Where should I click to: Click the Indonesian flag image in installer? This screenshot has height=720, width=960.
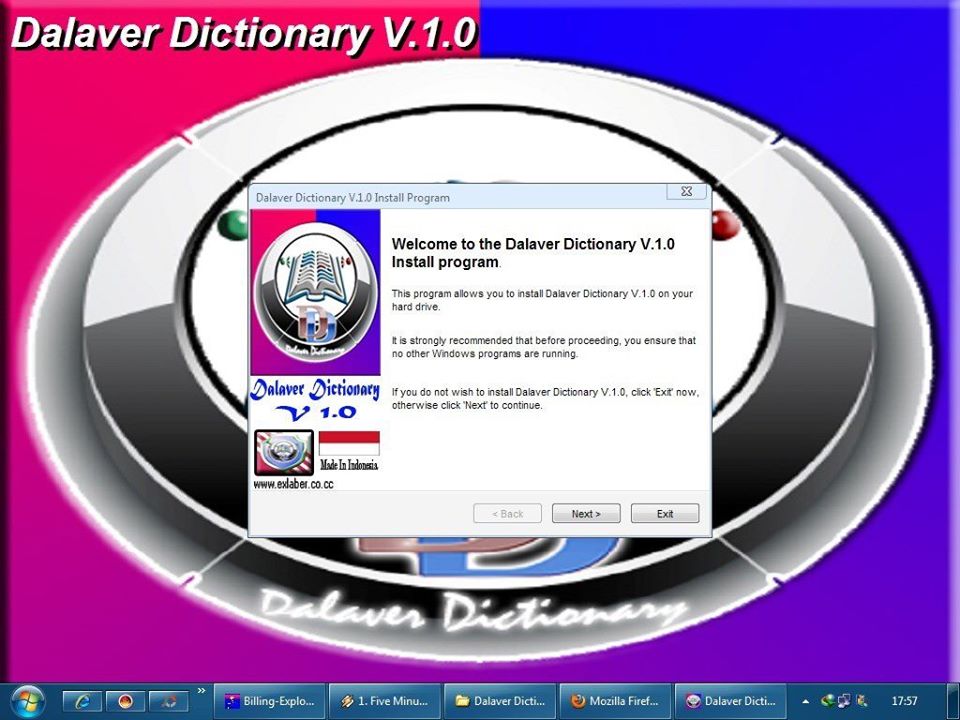click(349, 444)
